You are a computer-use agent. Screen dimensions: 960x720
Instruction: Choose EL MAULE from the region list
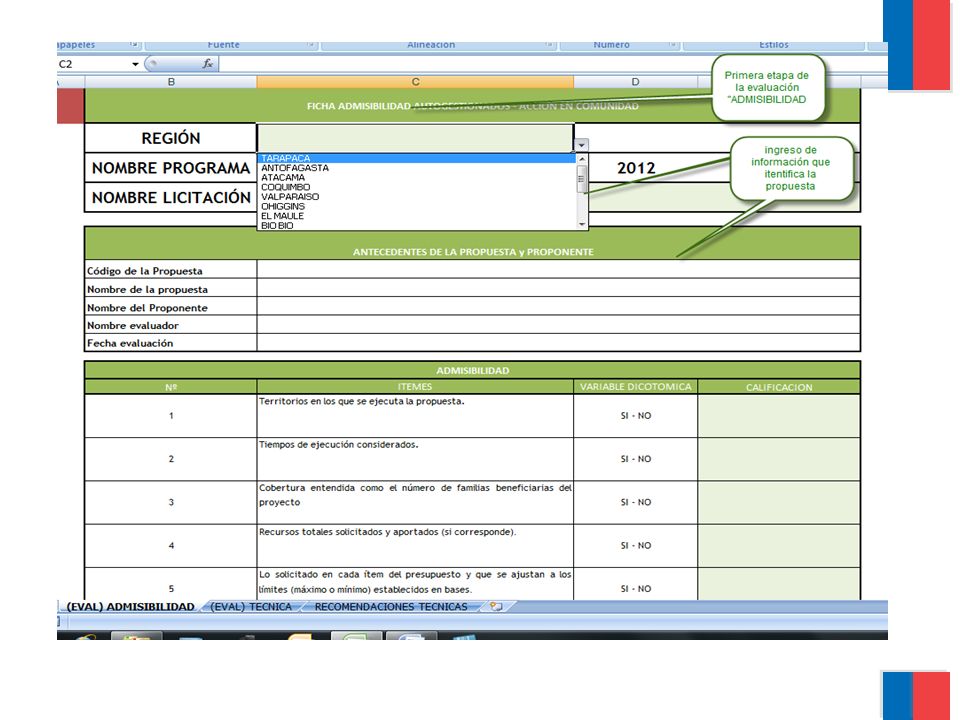416,216
